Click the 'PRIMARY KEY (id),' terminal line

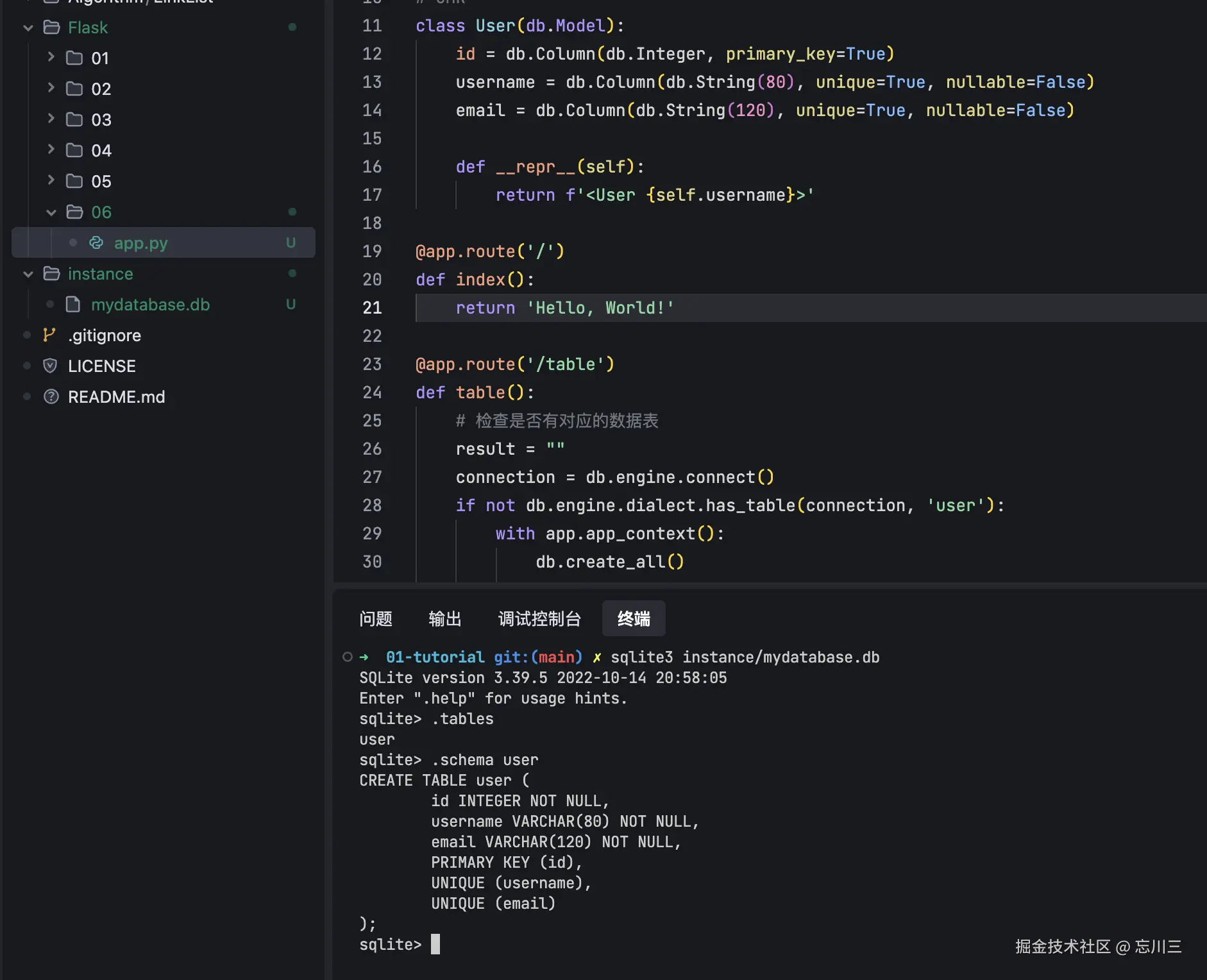pyautogui.click(x=507, y=862)
